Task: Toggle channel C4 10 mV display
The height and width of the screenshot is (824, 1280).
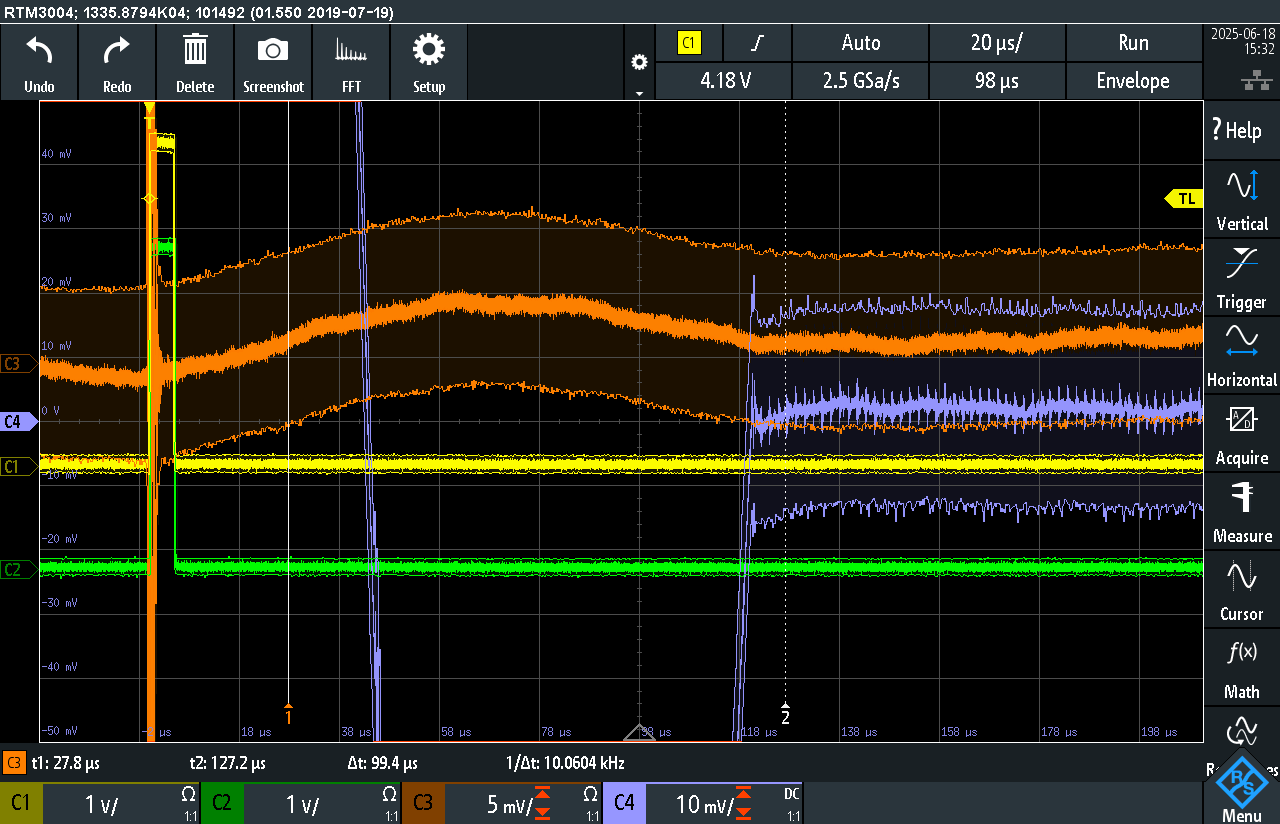Action: tap(702, 804)
